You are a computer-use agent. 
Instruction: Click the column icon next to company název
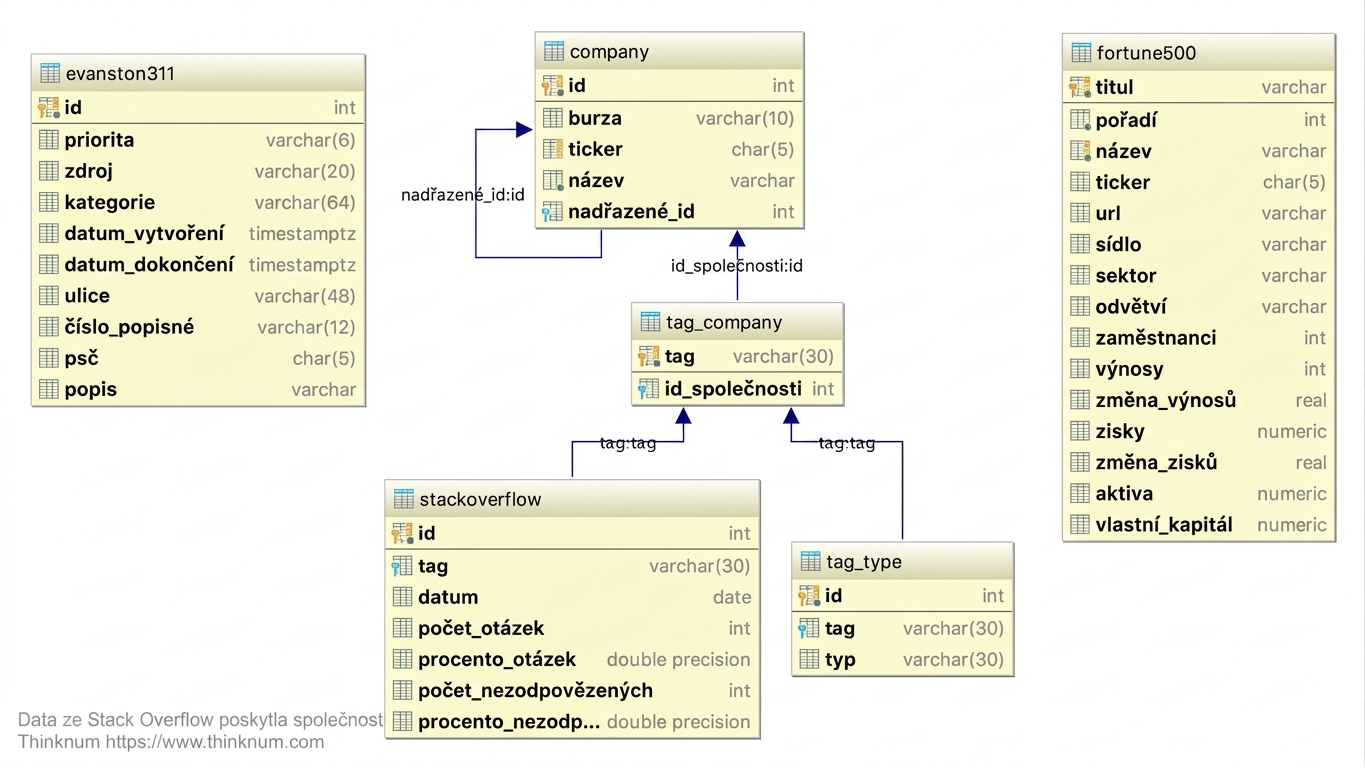point(553,180)
